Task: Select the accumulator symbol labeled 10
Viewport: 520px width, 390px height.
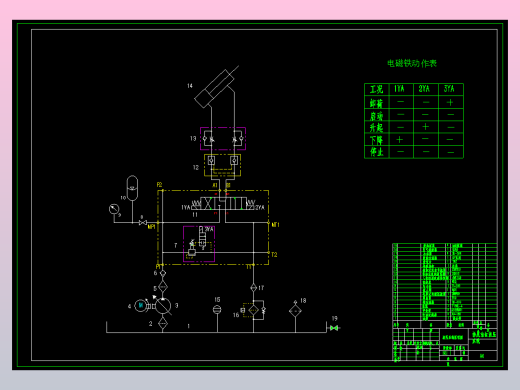Action: point(132,188)
